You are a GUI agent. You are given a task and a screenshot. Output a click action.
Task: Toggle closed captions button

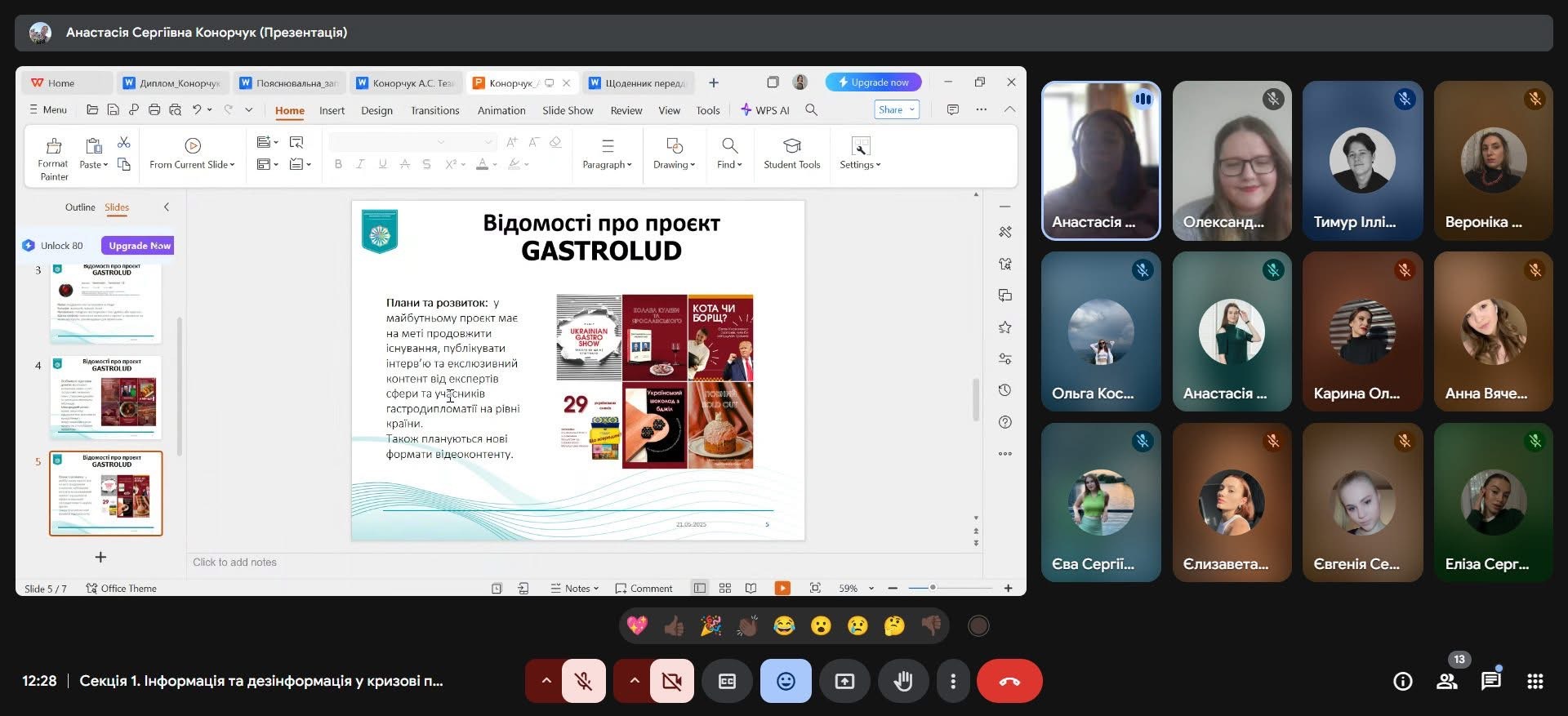727,681
